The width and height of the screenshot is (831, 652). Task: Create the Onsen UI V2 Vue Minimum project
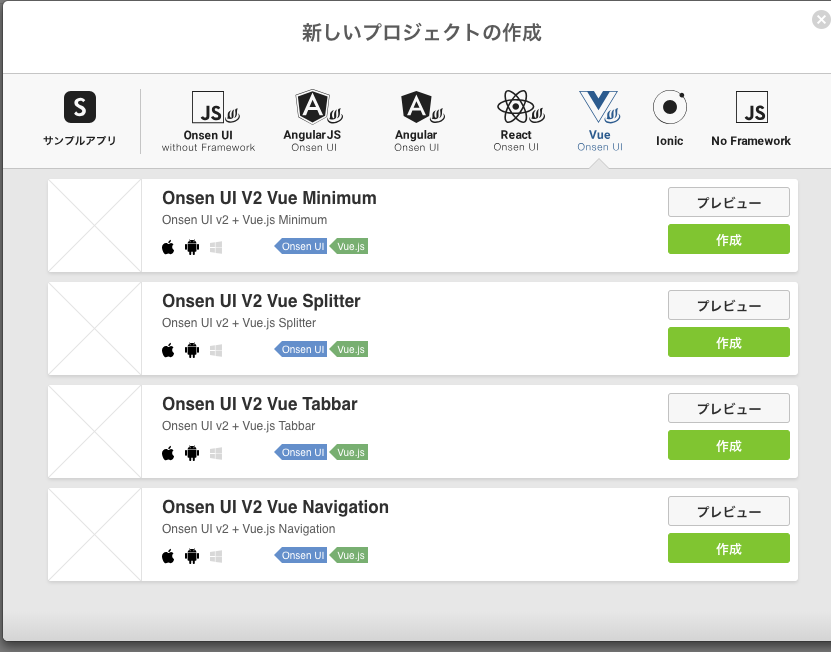click(x=729, y=239)
